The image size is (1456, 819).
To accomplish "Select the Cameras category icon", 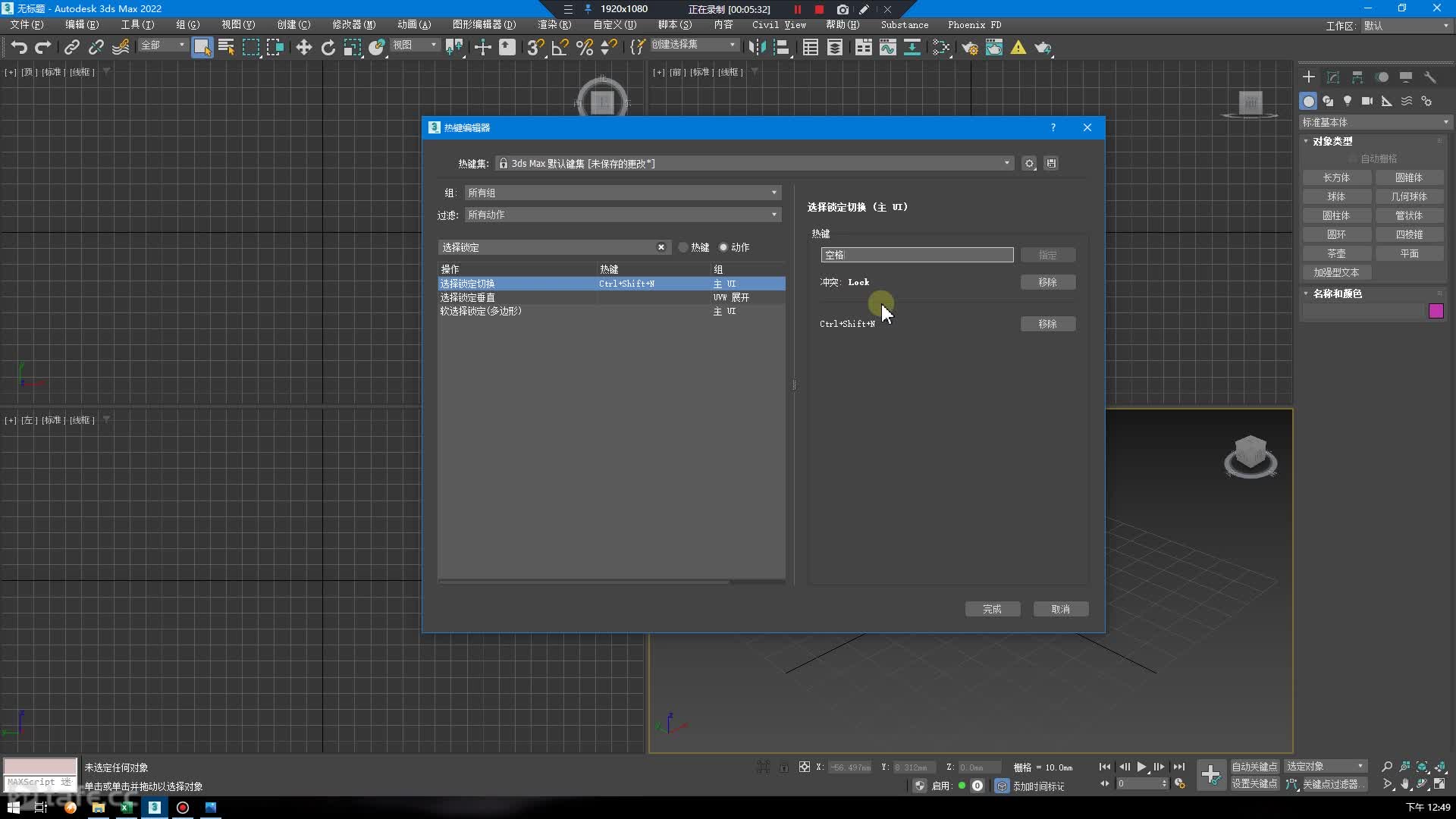I will [1367, 101].
